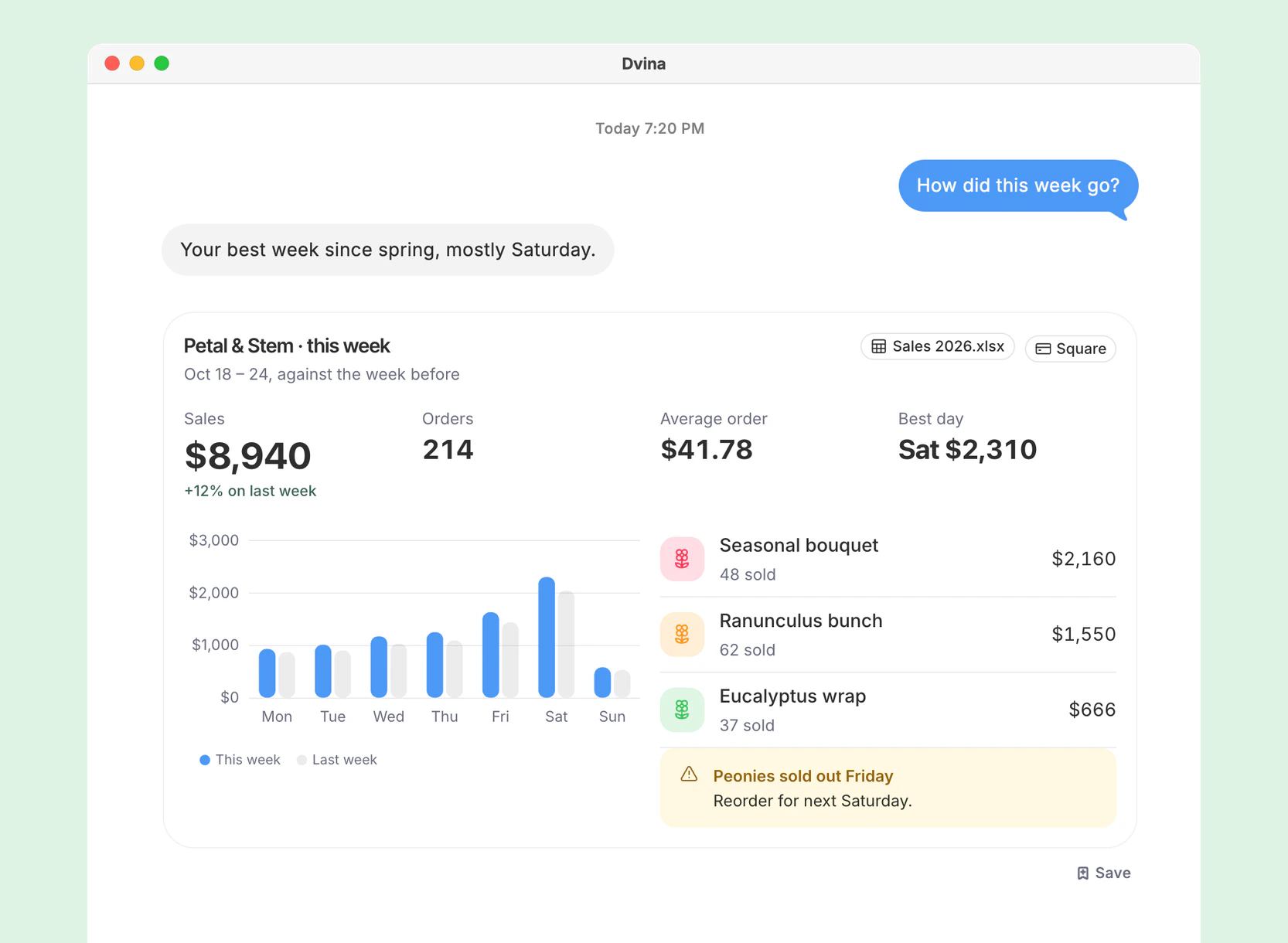This screenshot has width=1288, height=943.
Task: Click the Dvina window title
Action: click(x=644, y=63)
